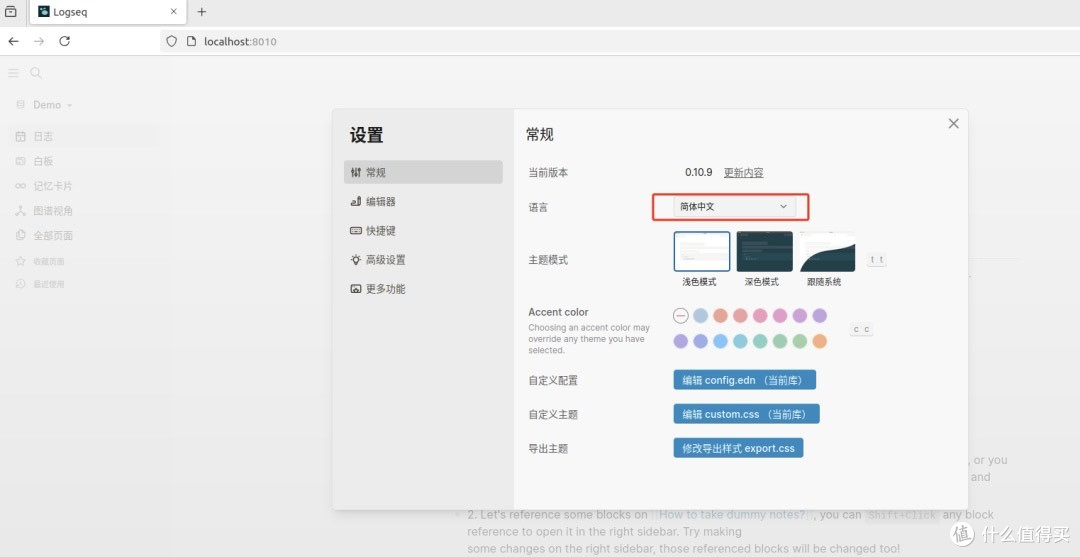Open a new browser tab with plus
Image resolution: width=1080 pixels, height=557 pixels.
coord(202,12)
